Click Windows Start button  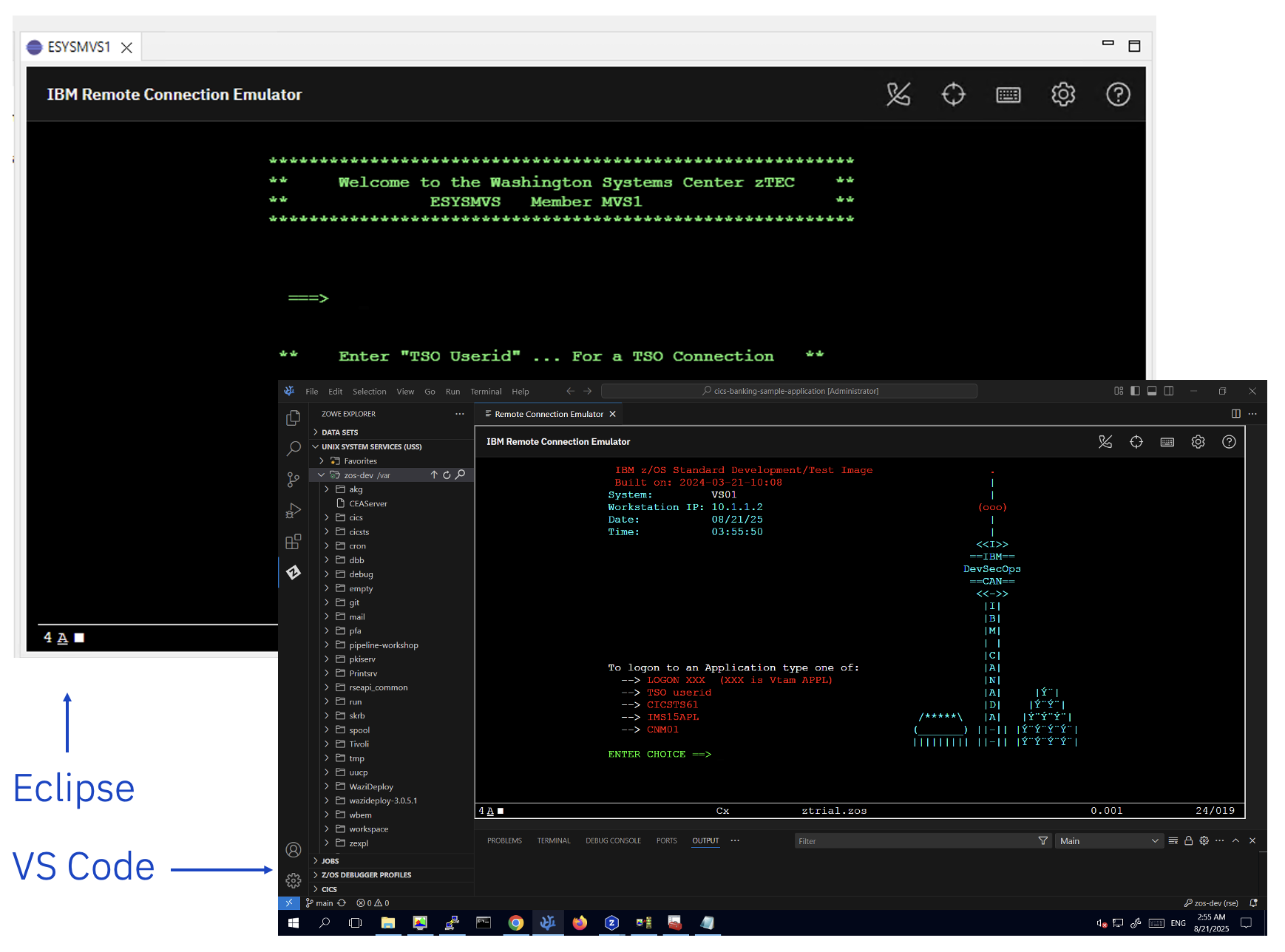[294, 923]
